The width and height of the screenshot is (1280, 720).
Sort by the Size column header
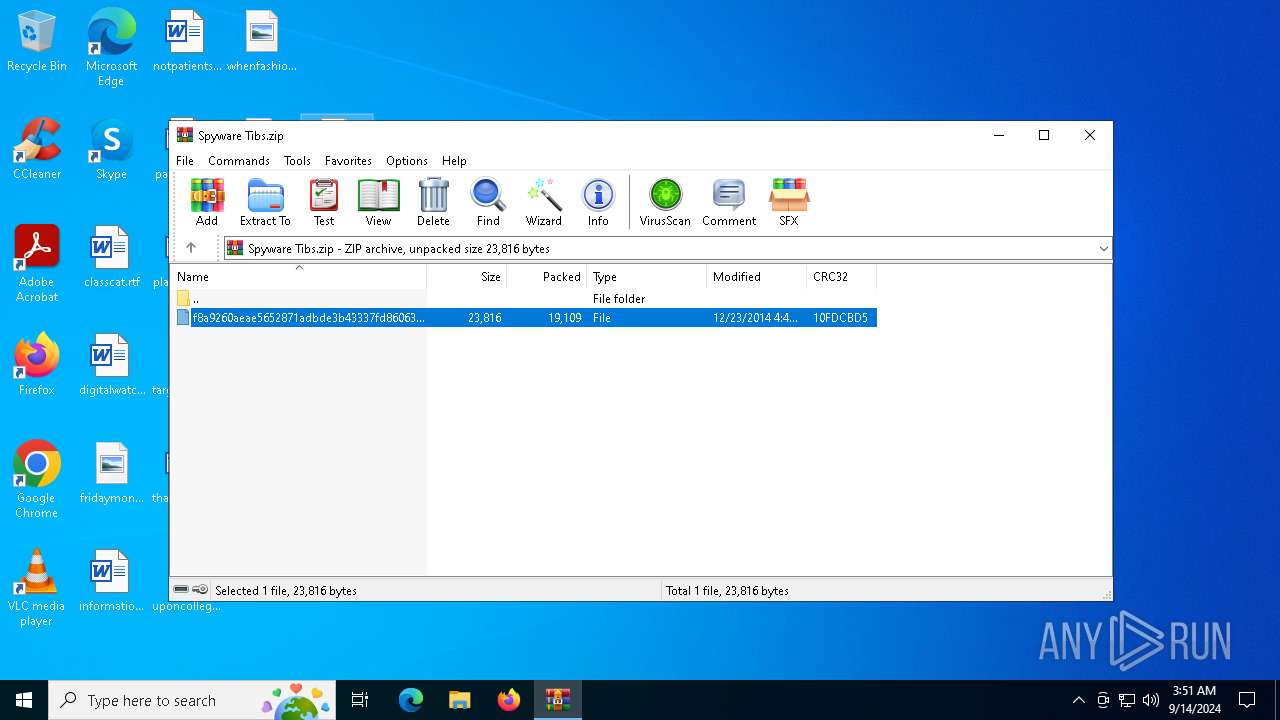[467, 277]
